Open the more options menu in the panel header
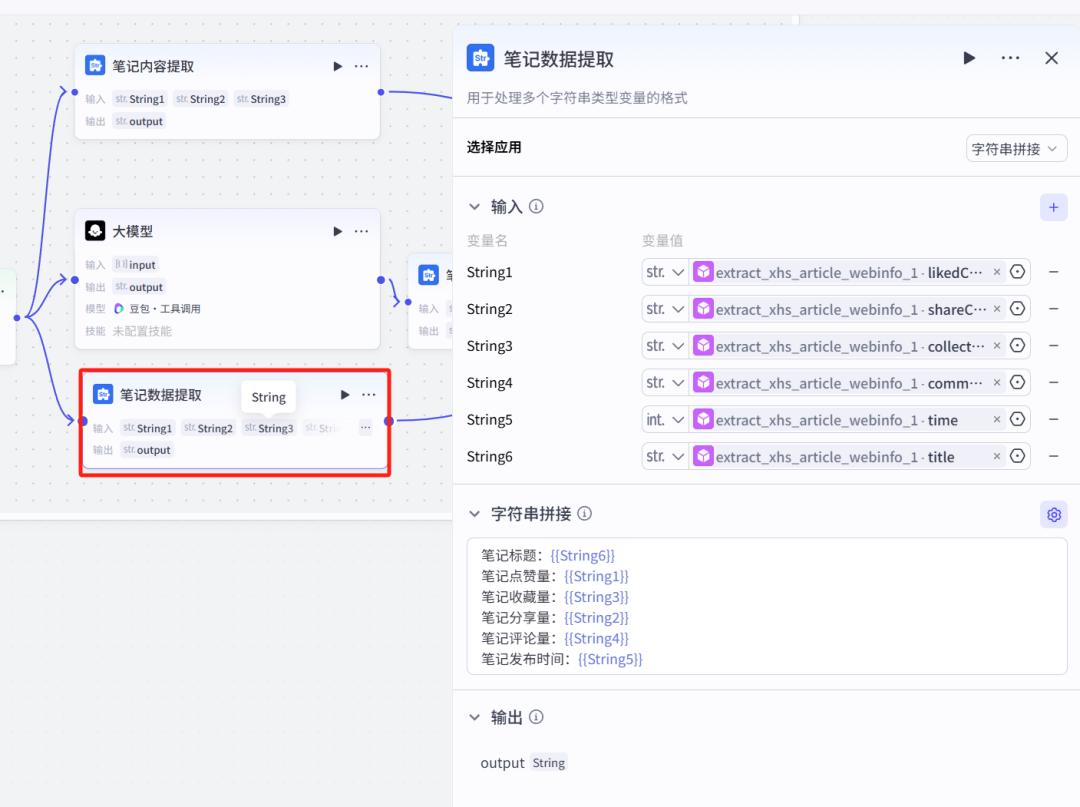 click(1010, 58)
